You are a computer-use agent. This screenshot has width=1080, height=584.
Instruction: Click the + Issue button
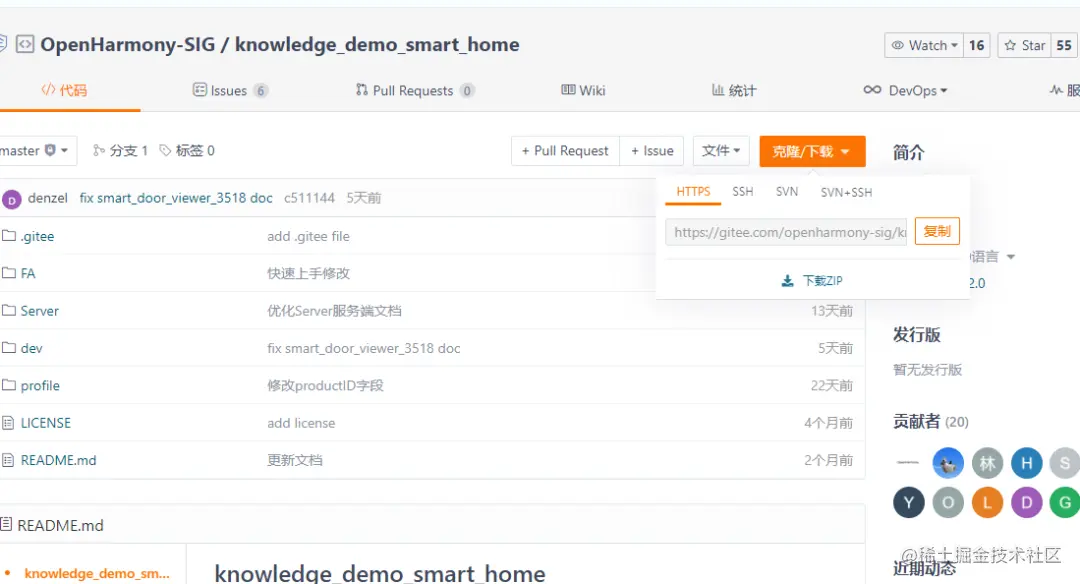point(652,151)
